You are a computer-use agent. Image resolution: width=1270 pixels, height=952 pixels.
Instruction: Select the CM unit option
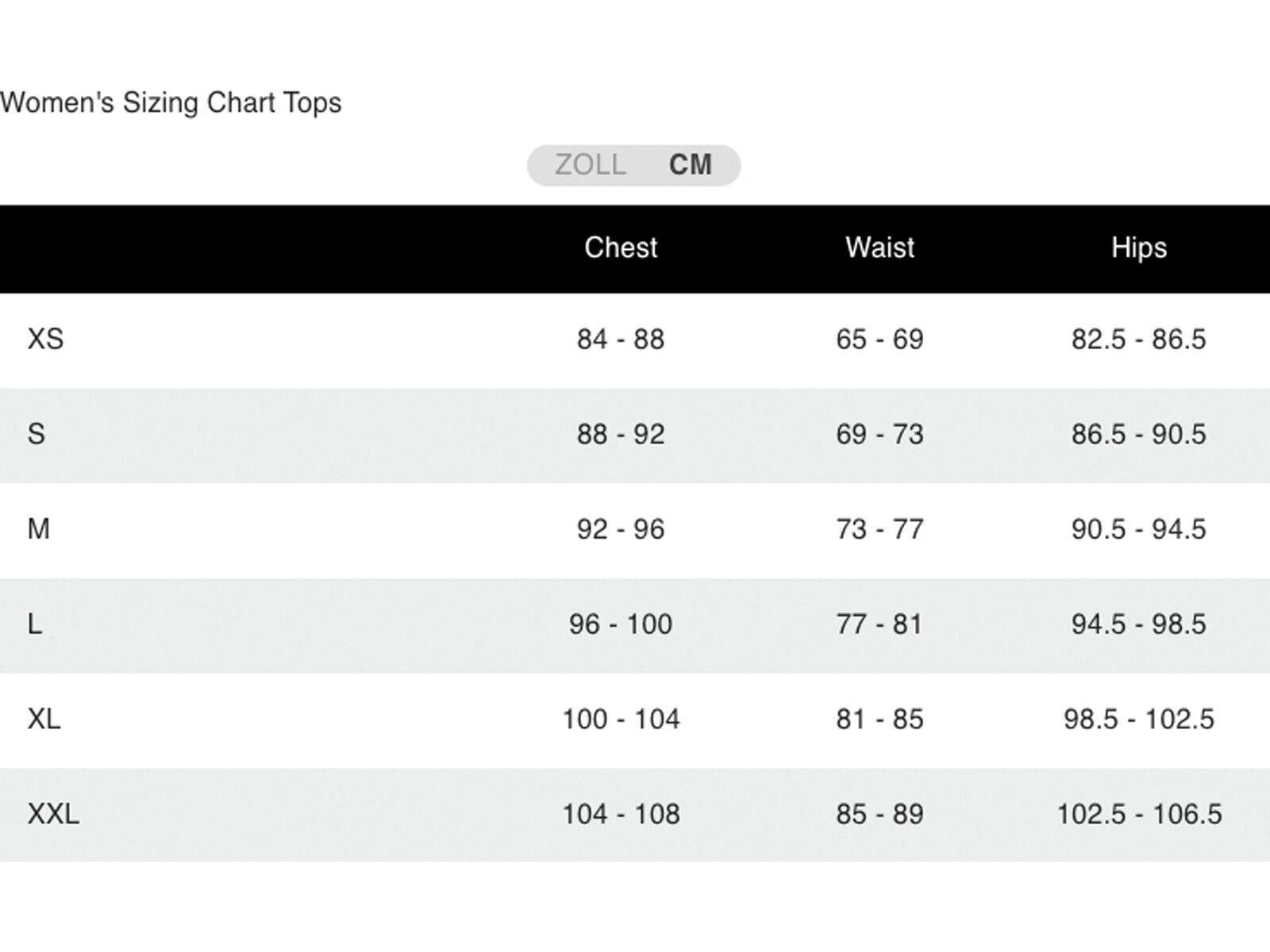point(690,165)
